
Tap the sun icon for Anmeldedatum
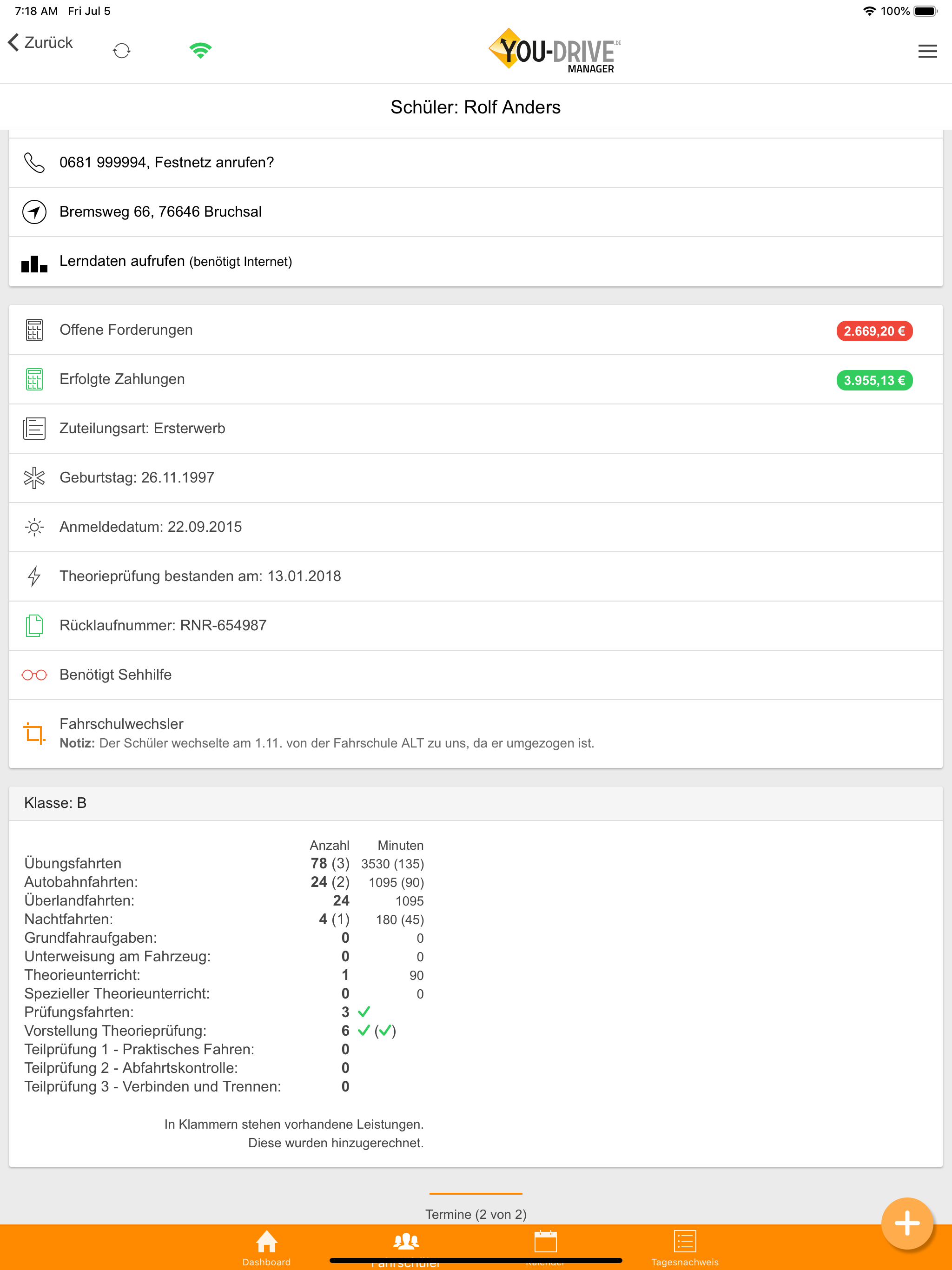(x=34, y=527)
